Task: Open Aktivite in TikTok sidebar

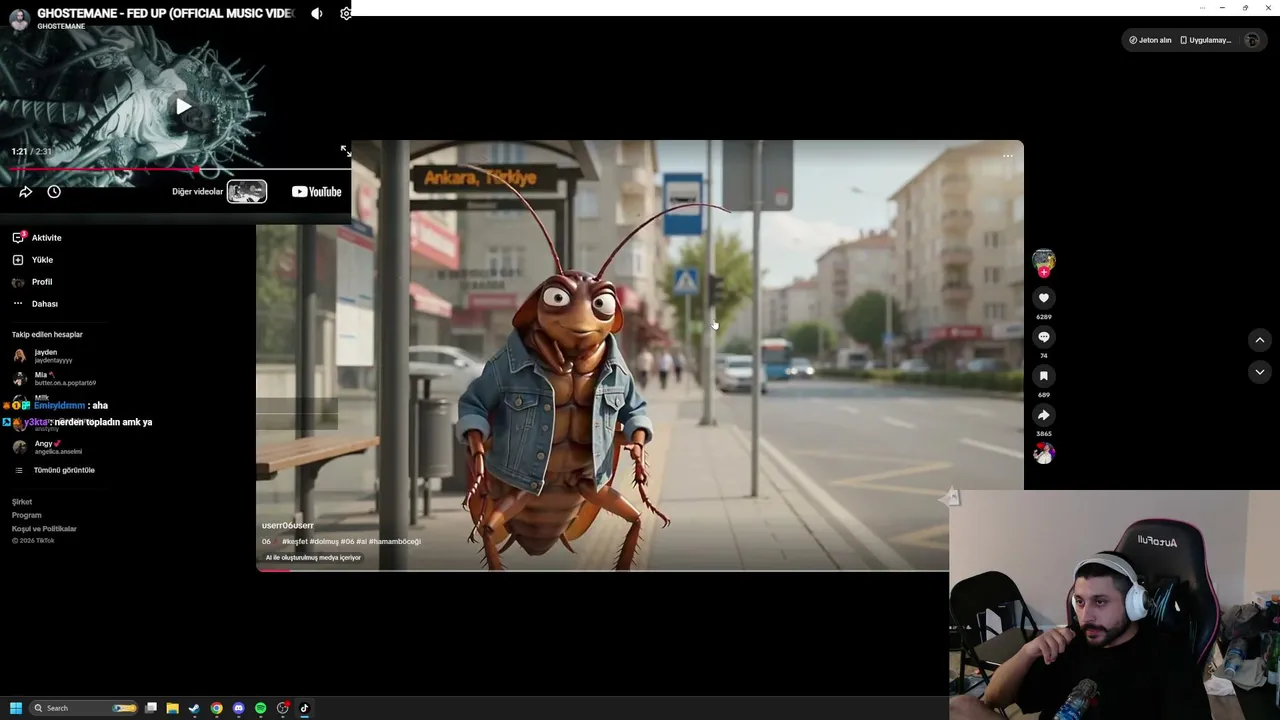Action: tap(37, 238)
